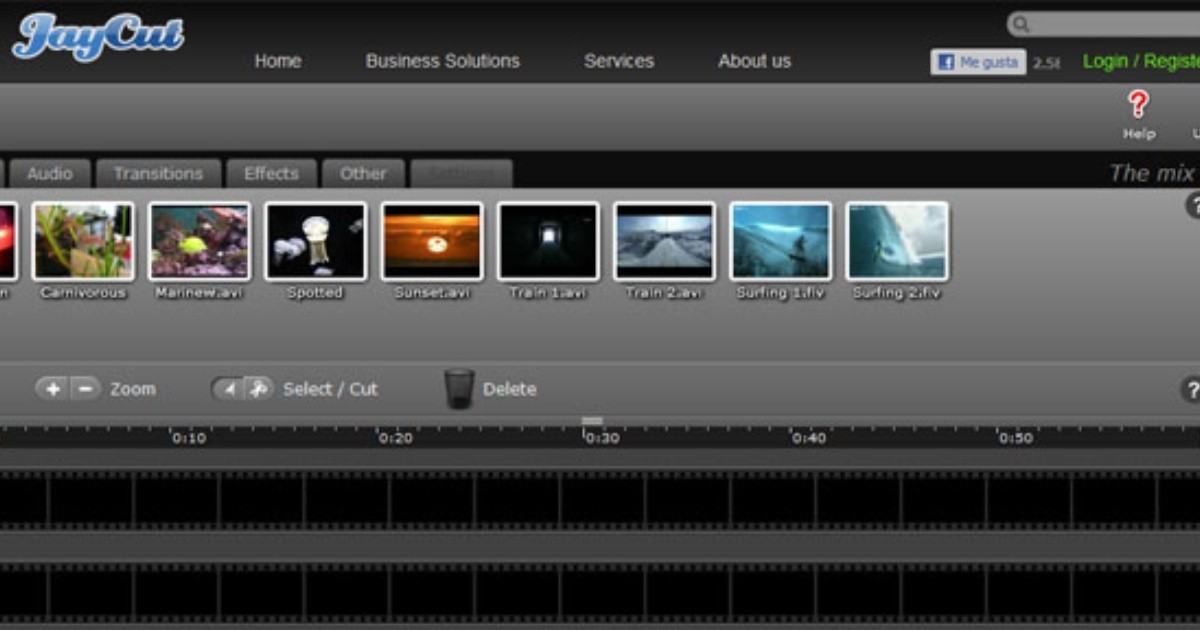Viewport: 1200px width, 630px height.
Task: Open the About us page
Action: tap(754, 61)
